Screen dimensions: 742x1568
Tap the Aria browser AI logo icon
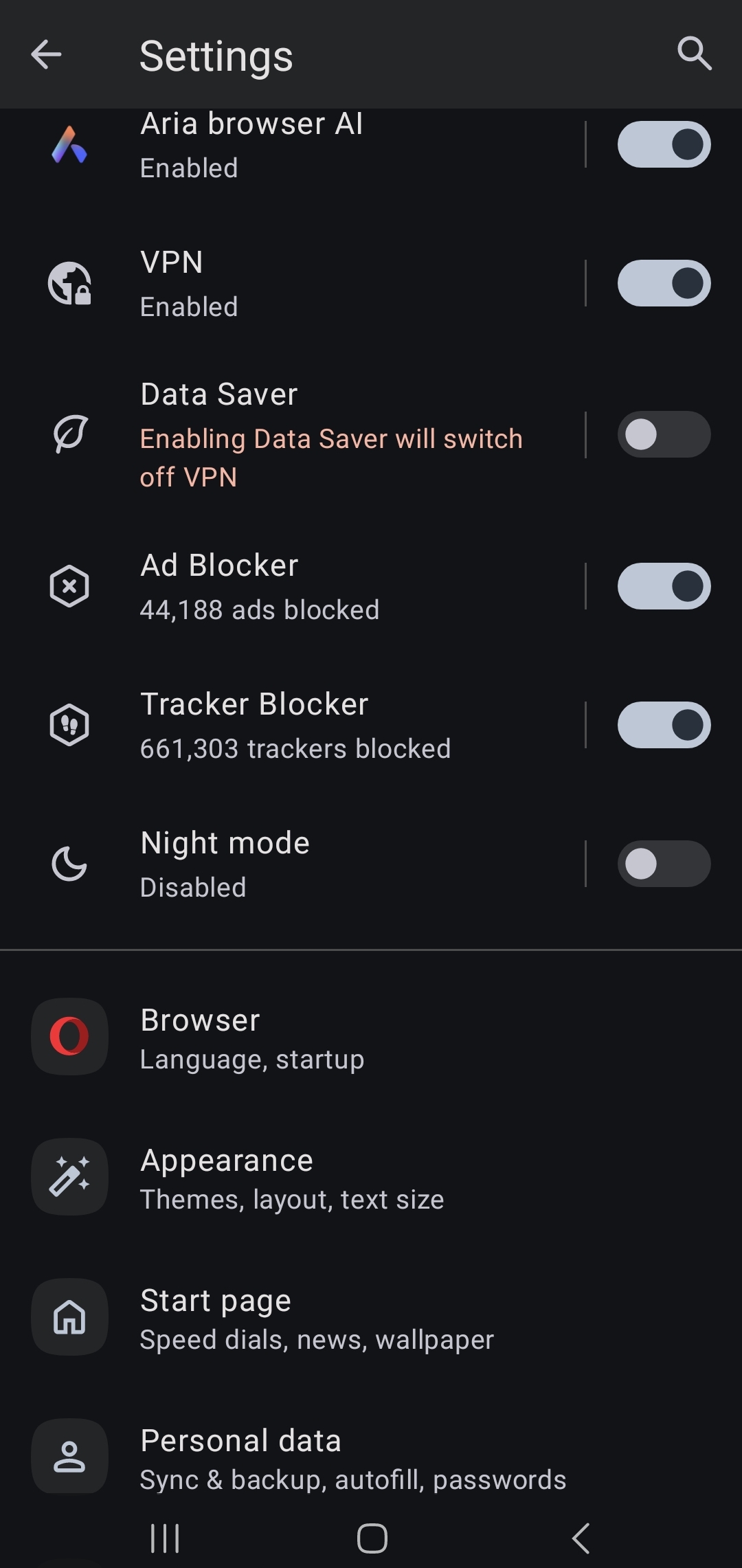point(69,145)
